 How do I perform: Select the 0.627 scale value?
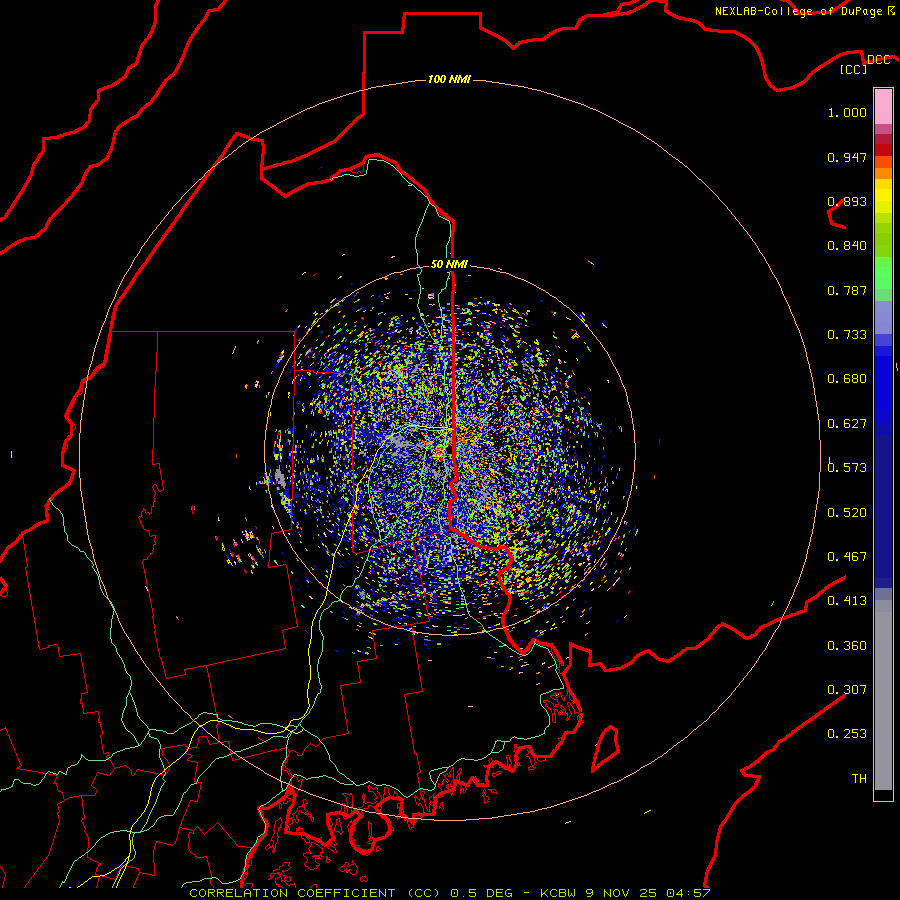(x=847, y=424)
